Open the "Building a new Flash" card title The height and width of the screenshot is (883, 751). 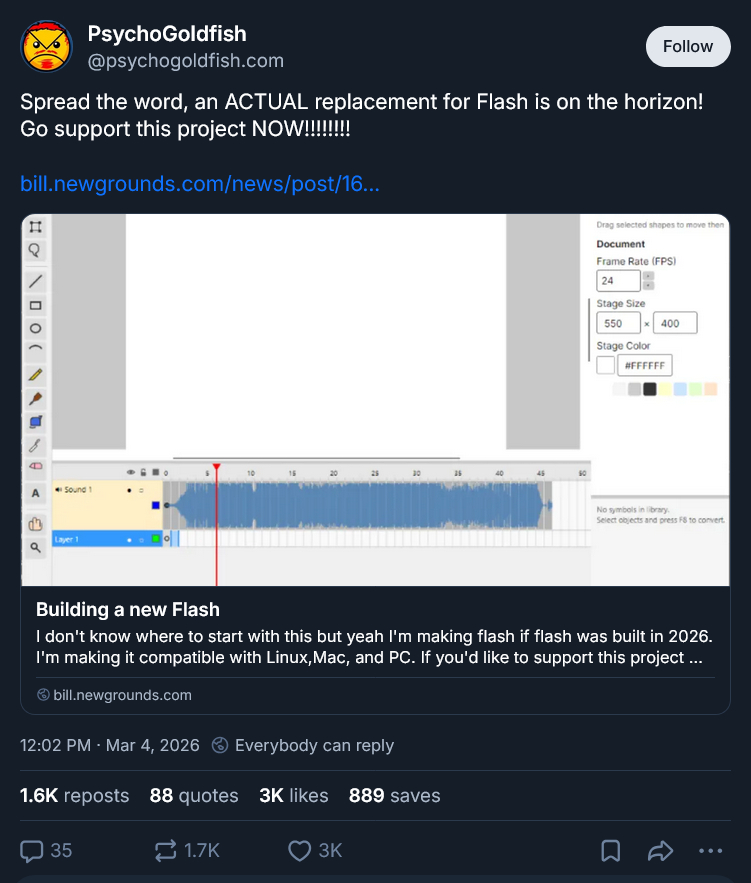pyautogui.click(x=128, y=609)
